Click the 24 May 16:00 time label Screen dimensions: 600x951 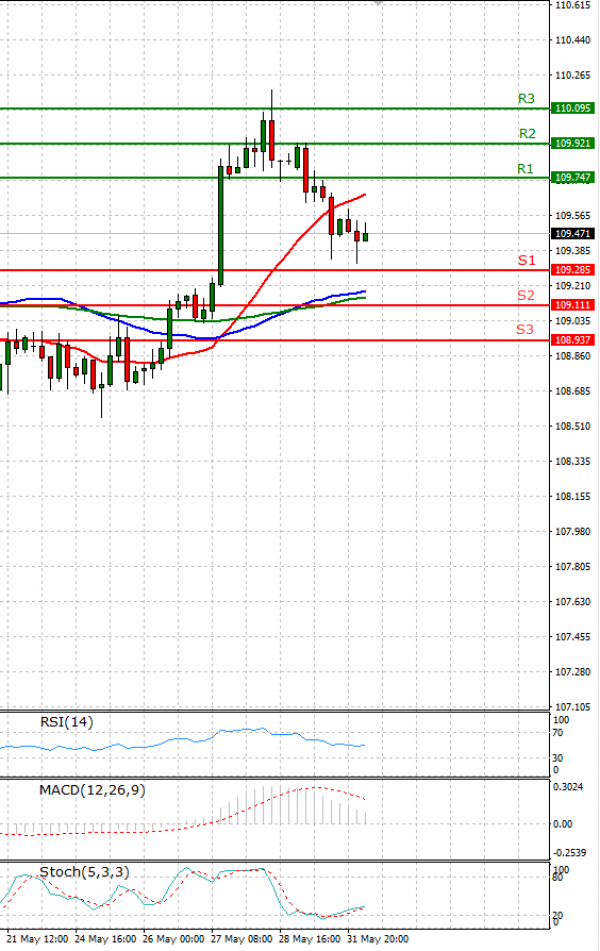[105, 939]
